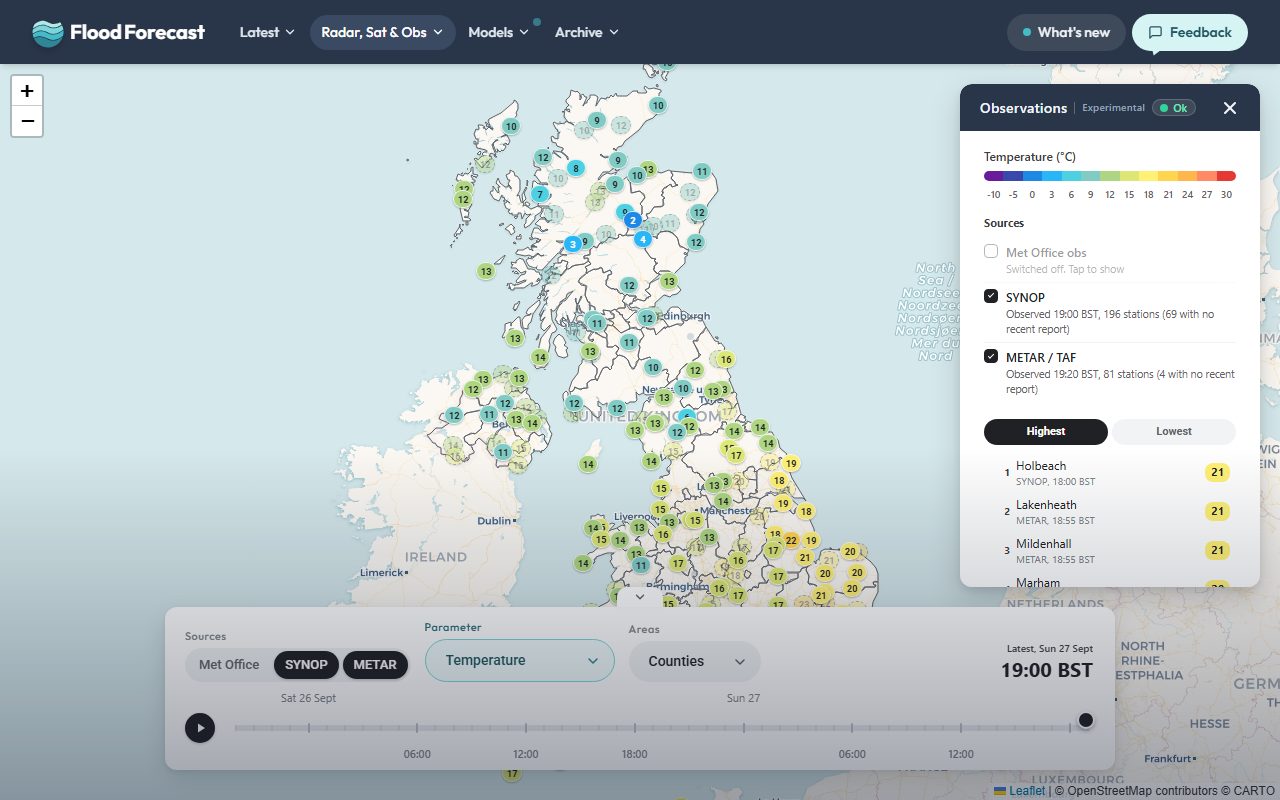Select Lakenheath in the highest list
Screen dimensions: 1280x800
click(x=1110, y=512)
